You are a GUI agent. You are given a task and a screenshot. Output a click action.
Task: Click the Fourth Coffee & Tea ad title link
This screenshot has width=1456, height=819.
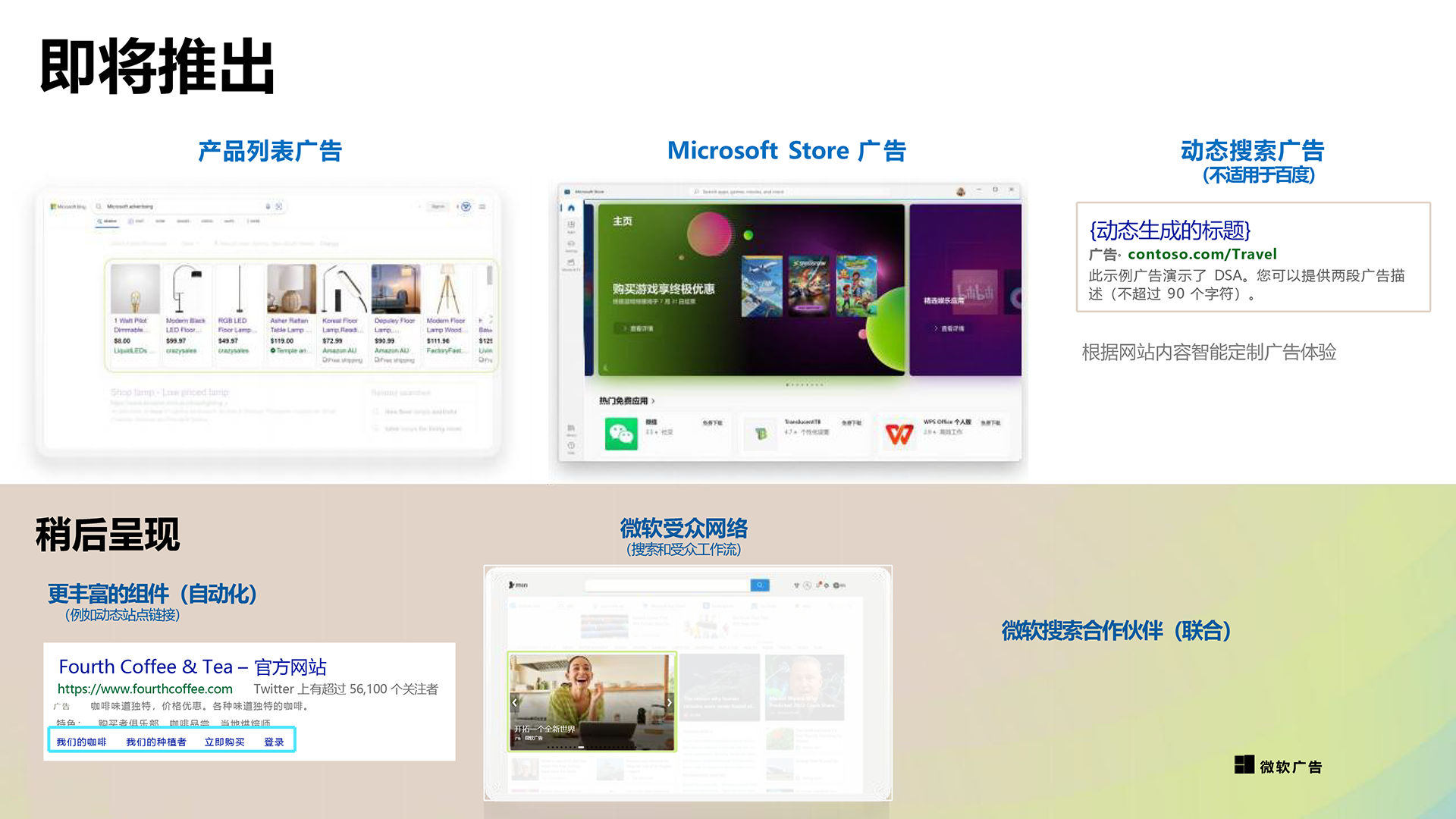(193, 667)
